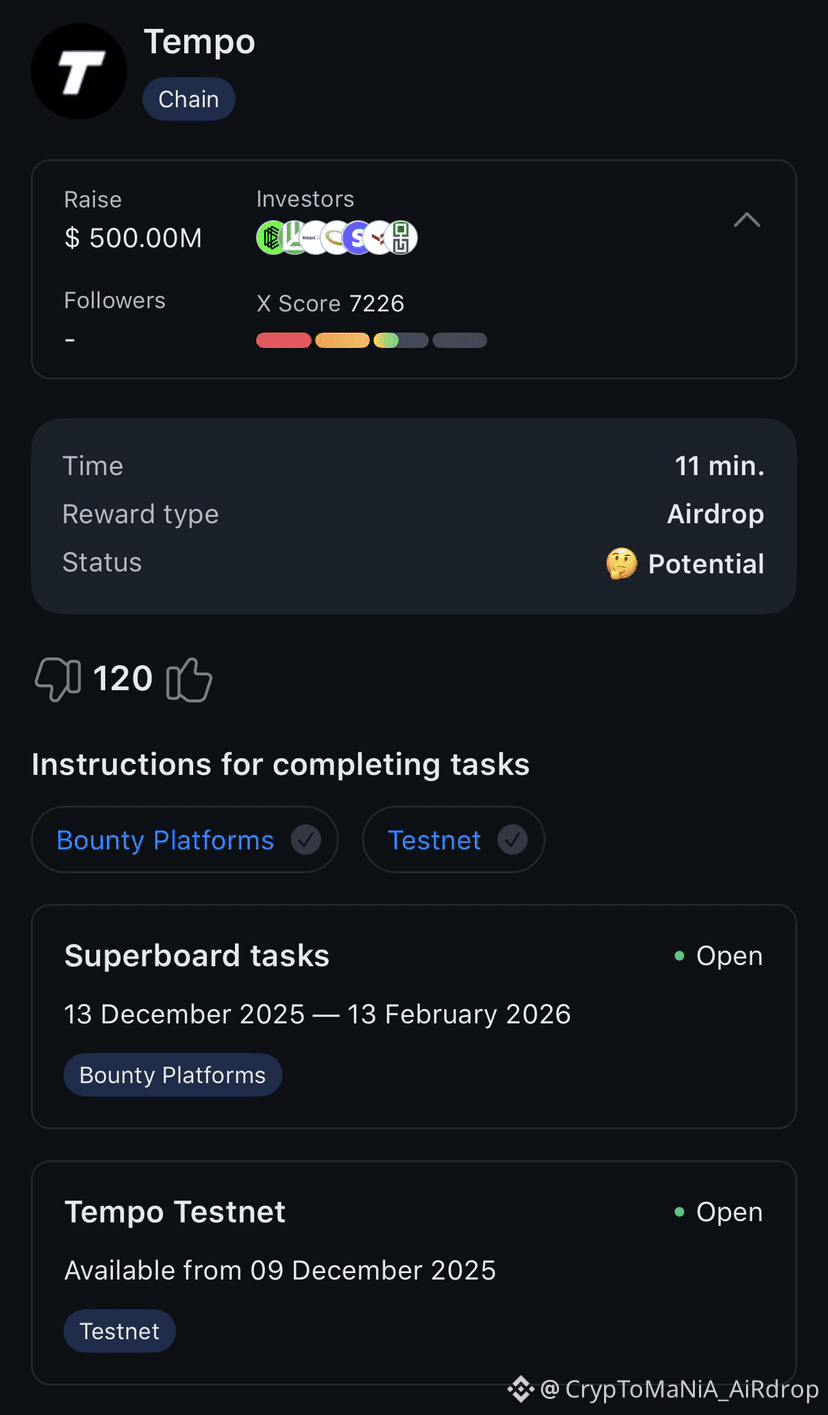
Task: Click the thinking face emoji beside Potential
Action: click(621, 564)
